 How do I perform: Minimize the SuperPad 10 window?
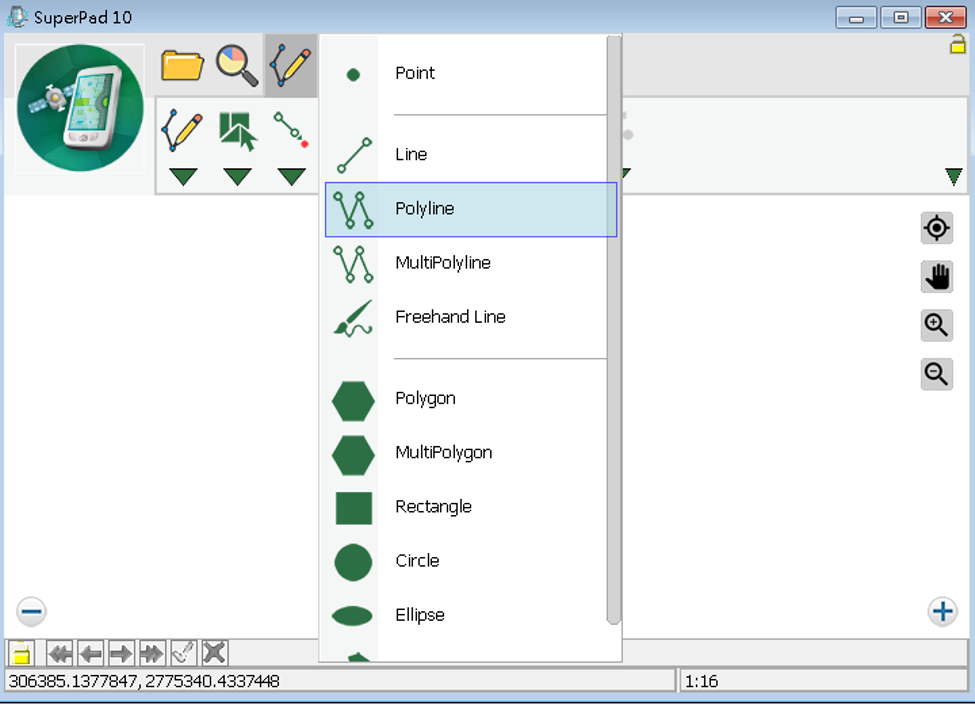click(x=856, y=17)
